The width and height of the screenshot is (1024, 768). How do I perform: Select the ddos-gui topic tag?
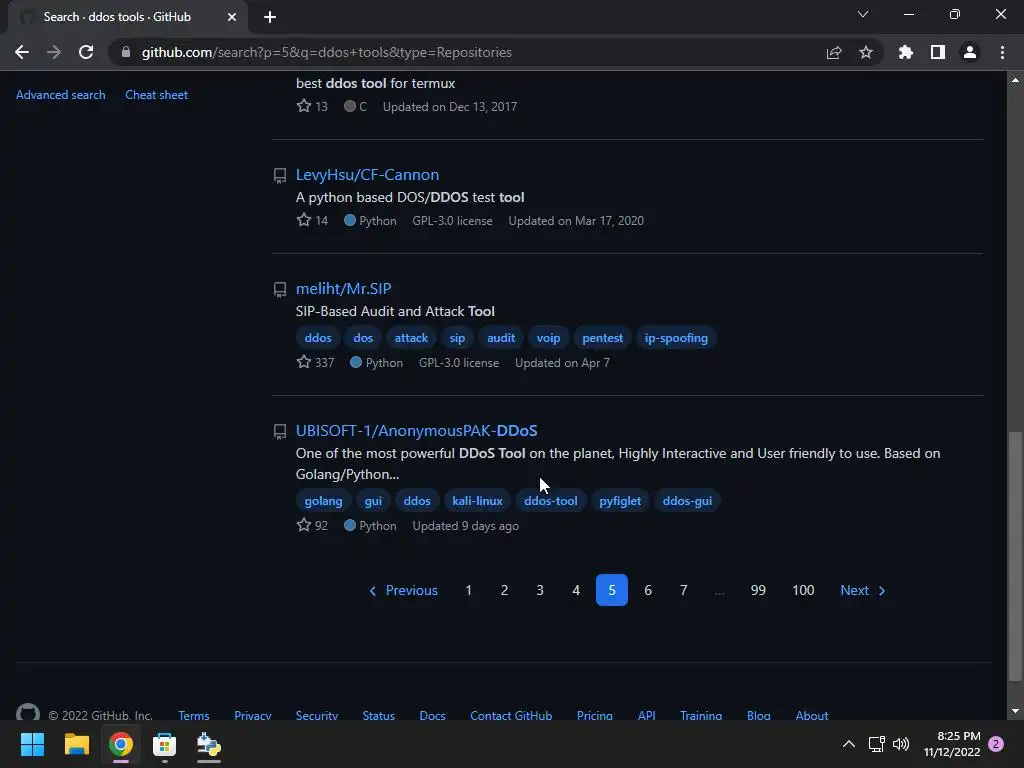tap(687, 501)
